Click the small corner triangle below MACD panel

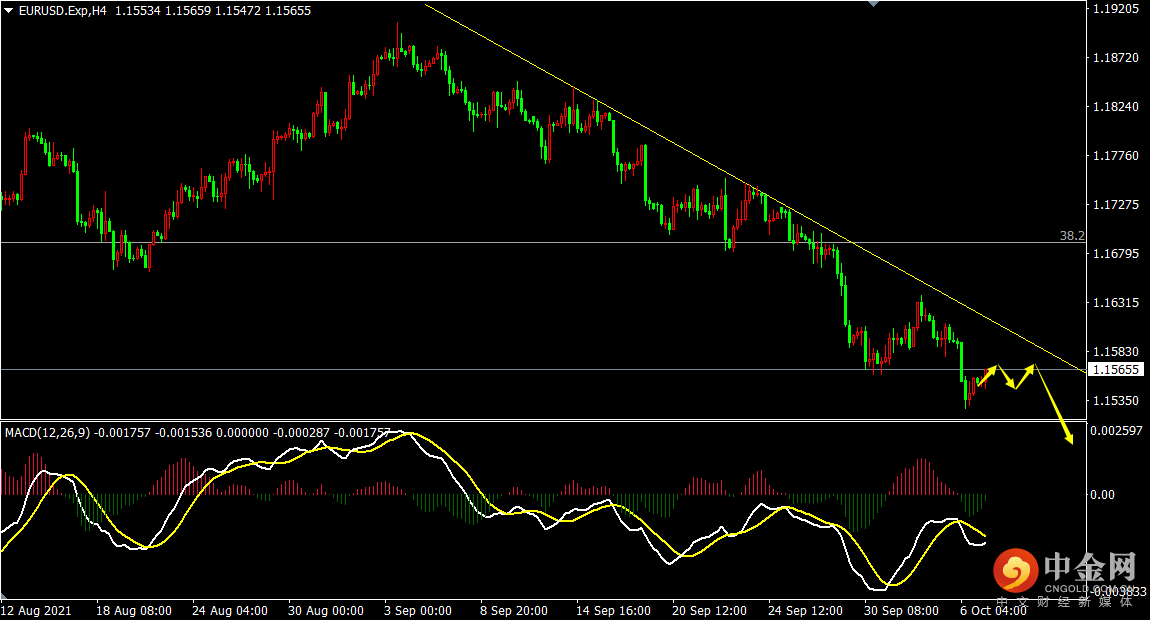[x=4, y=596]
